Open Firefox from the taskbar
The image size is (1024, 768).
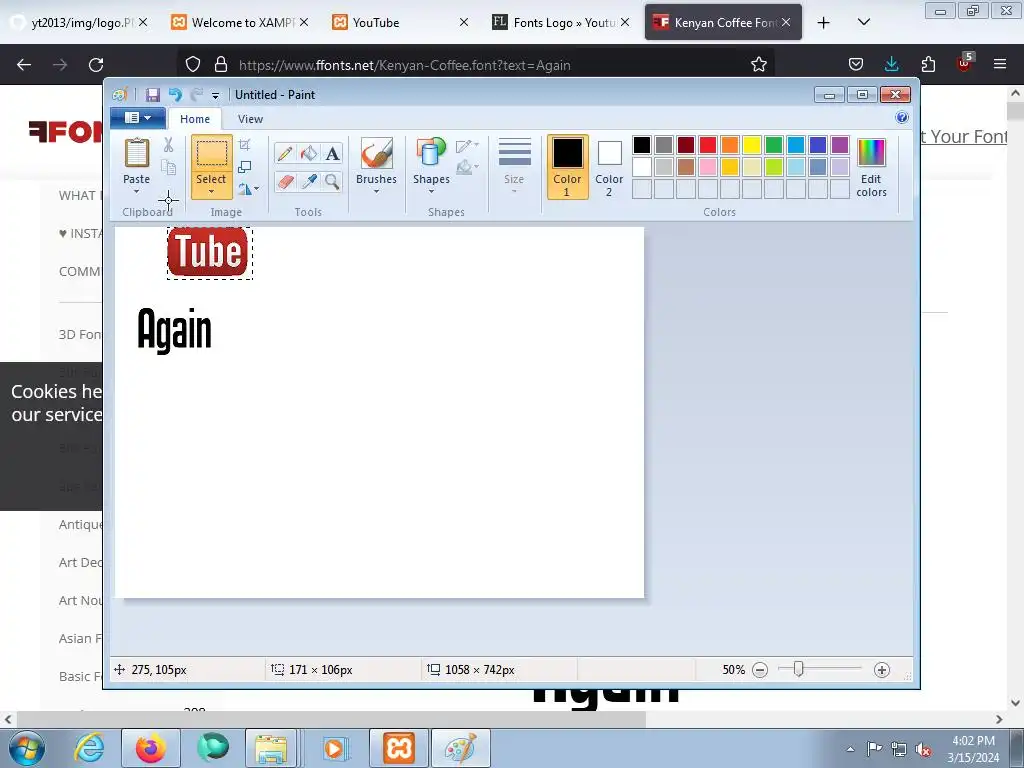click(x=150, y=748)
